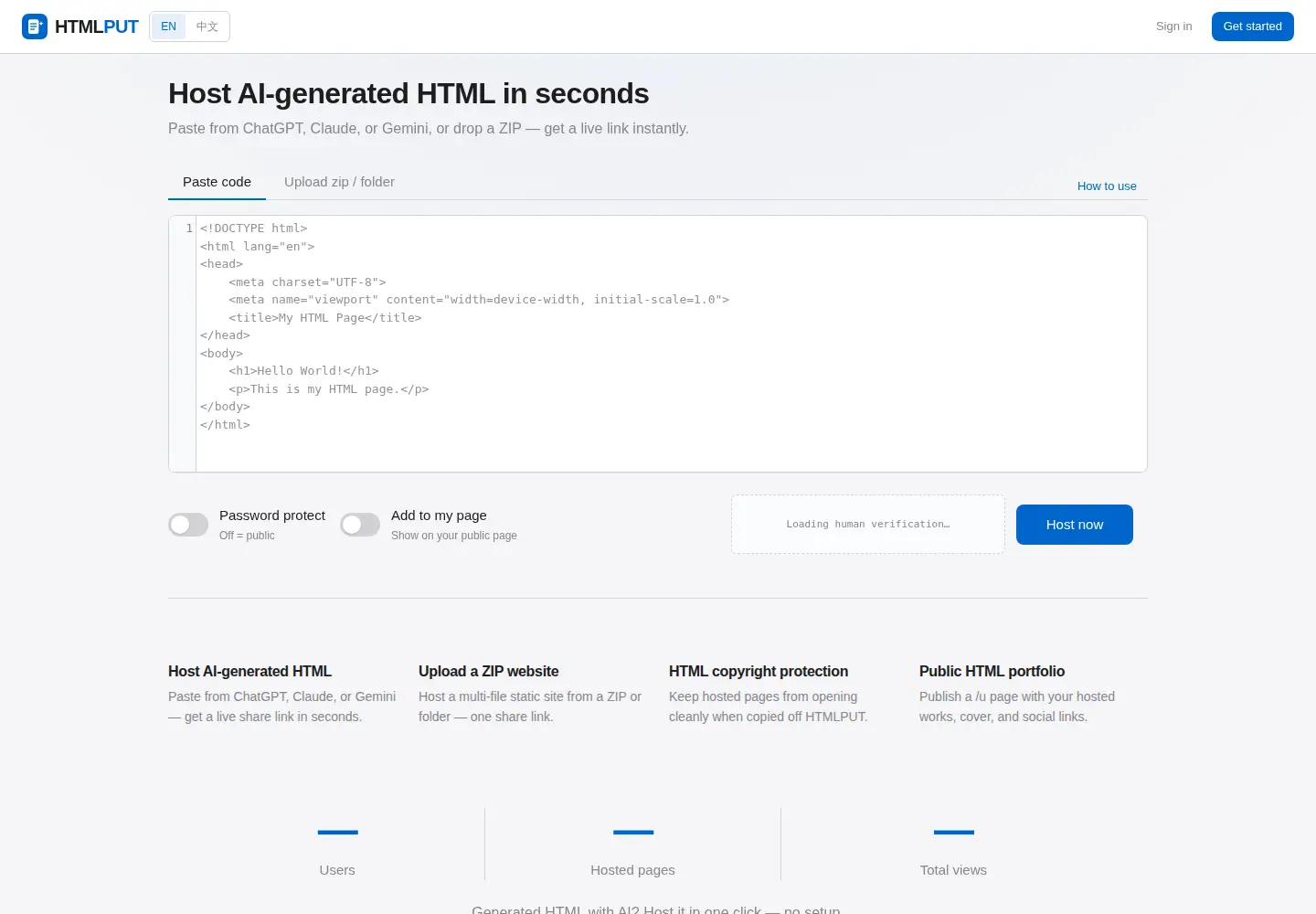Select the Paste code tab
This screenshot has height=914, width=1316.
(217, 182)
